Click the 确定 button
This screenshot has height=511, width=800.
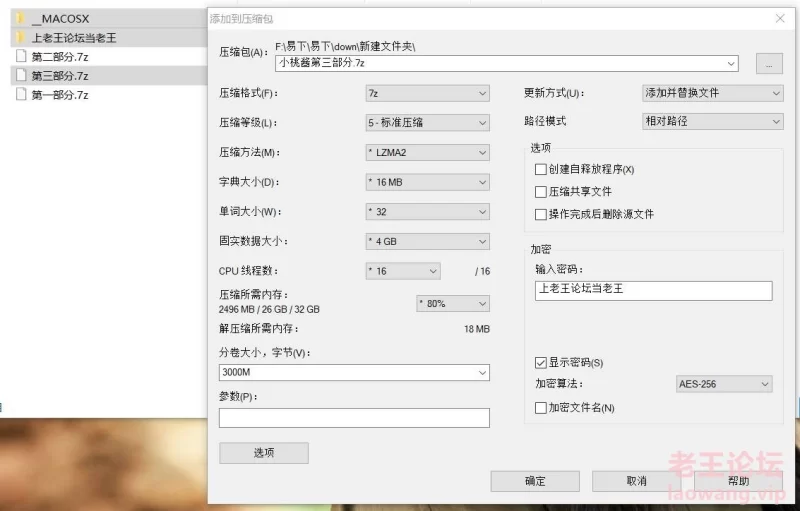point(535,481)
